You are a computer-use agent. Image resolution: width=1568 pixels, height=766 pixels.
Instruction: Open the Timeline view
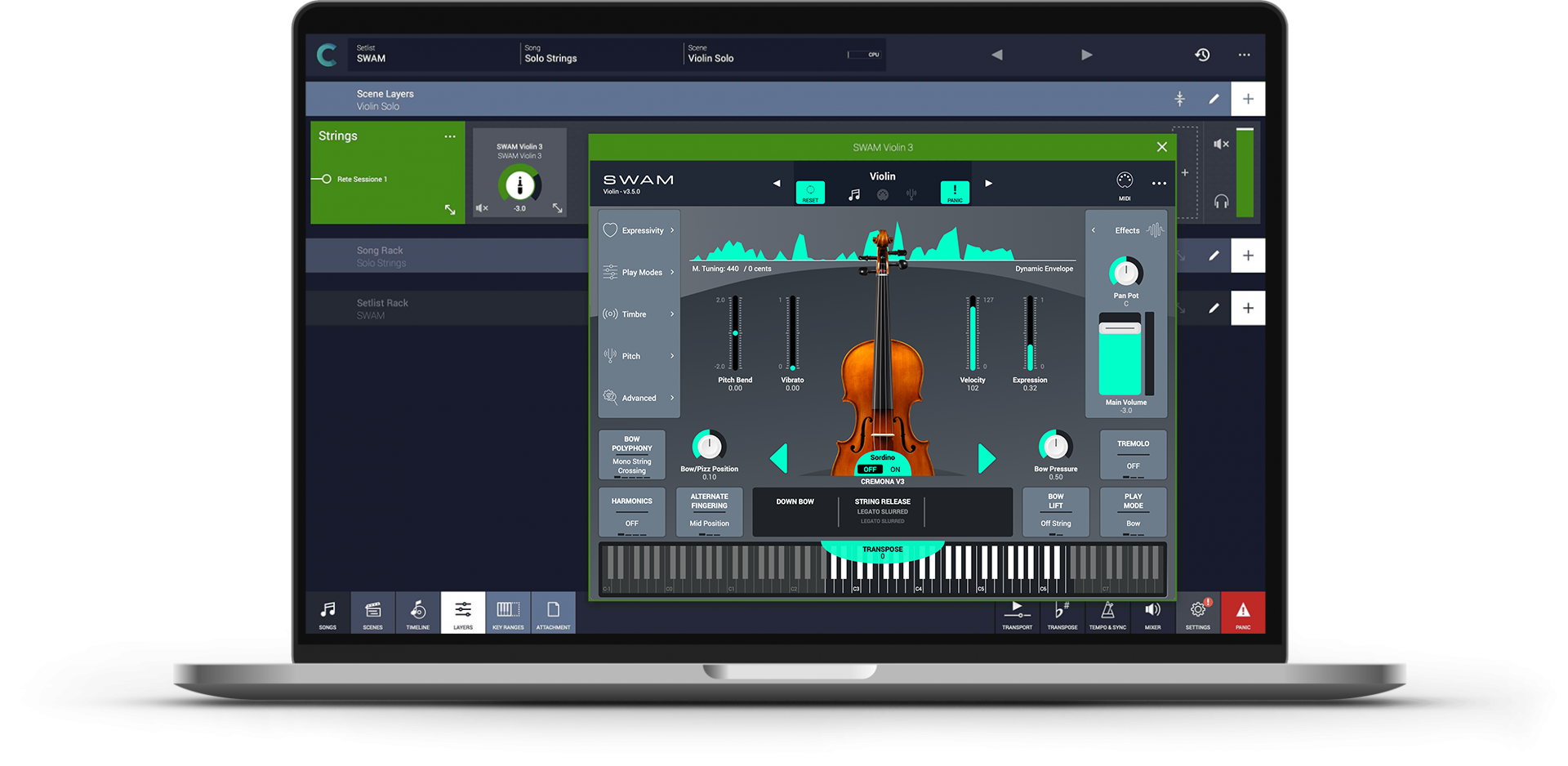[417, 613]
